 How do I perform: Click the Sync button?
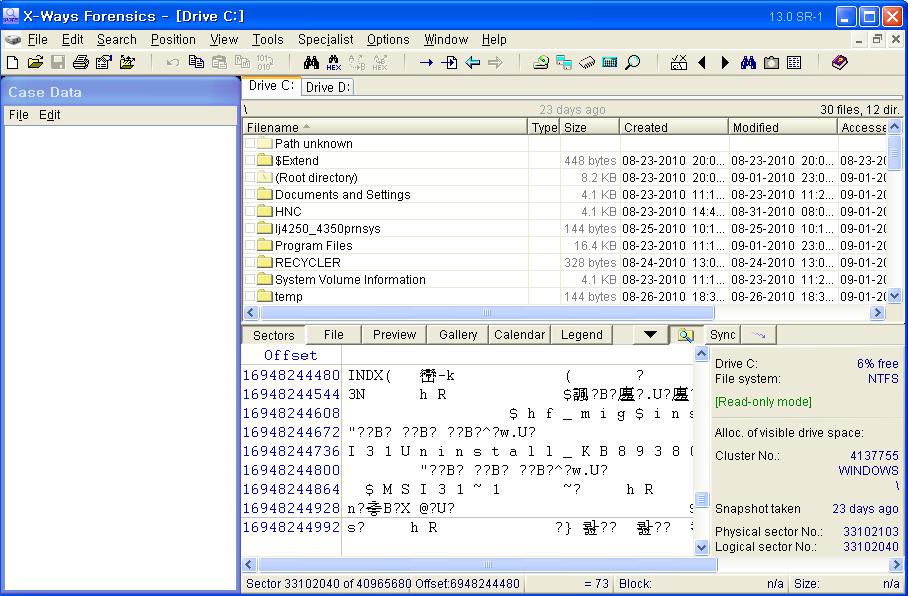(722, 335)
